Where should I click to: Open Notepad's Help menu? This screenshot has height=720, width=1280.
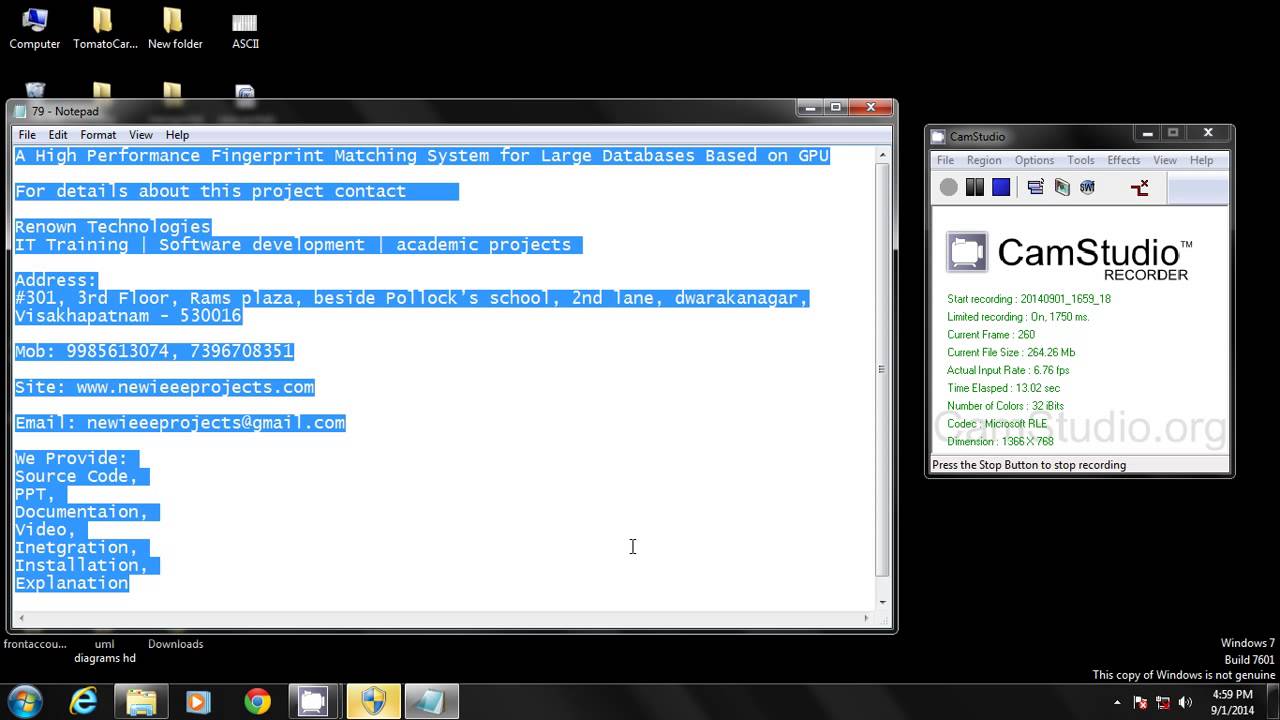click(x=177, y=135)
